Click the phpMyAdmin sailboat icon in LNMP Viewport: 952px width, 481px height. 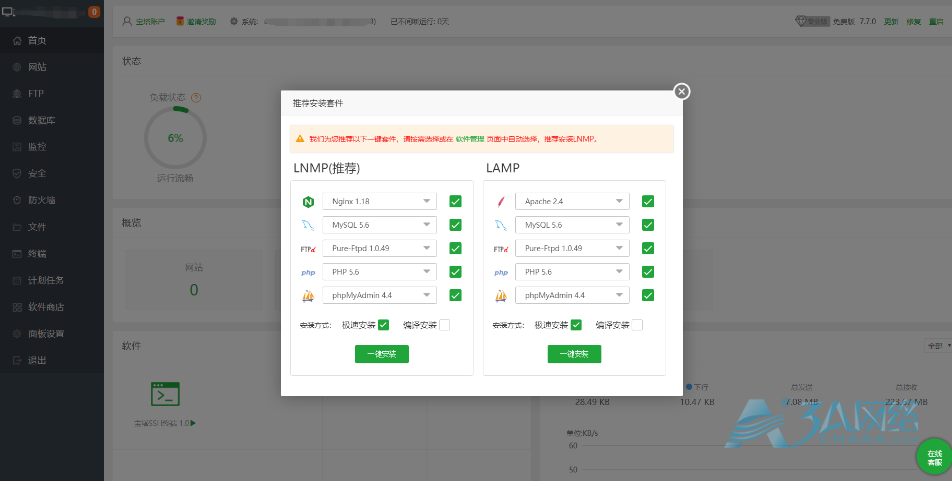[x=308, y=296]
